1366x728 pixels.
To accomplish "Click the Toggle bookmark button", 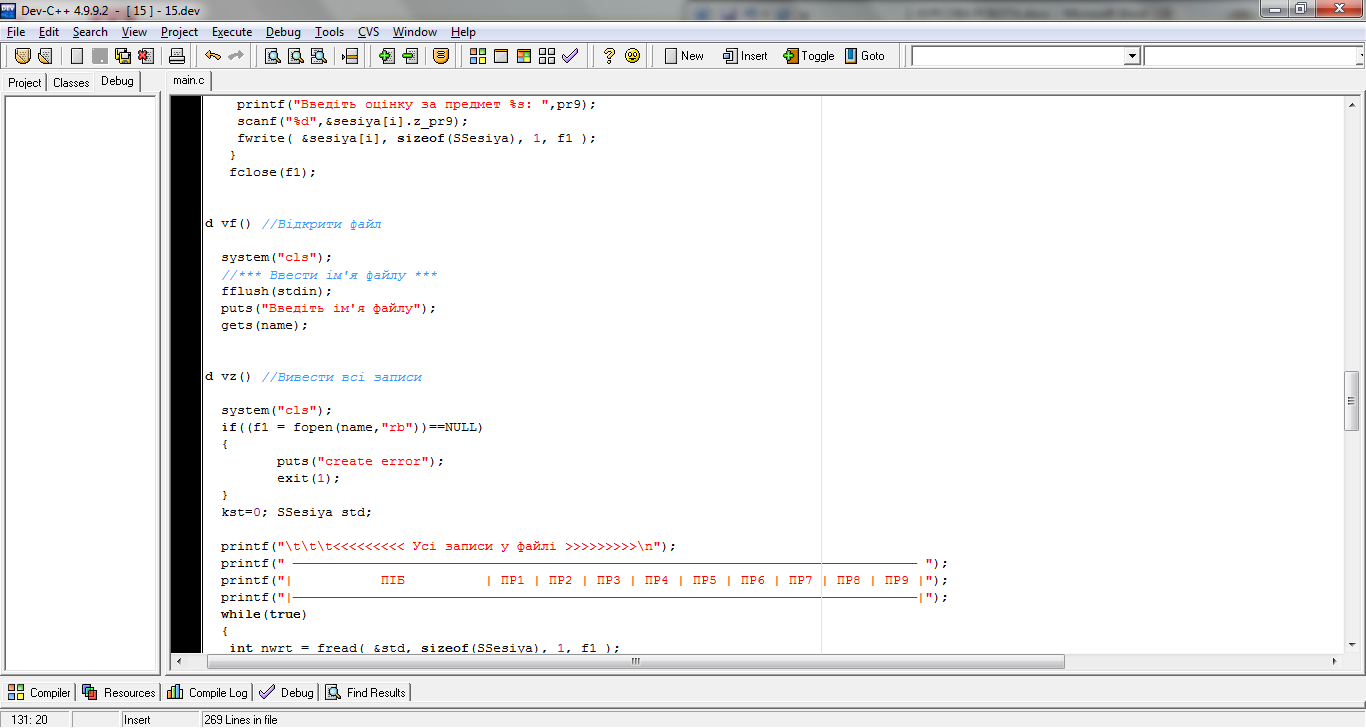I will tap(809, 56).
